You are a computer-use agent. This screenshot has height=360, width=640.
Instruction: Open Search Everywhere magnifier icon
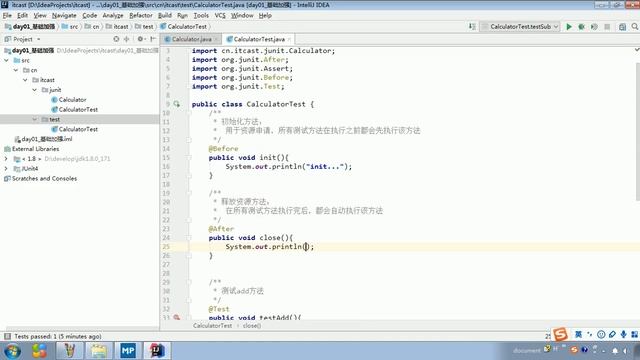[x=635, y=27]
